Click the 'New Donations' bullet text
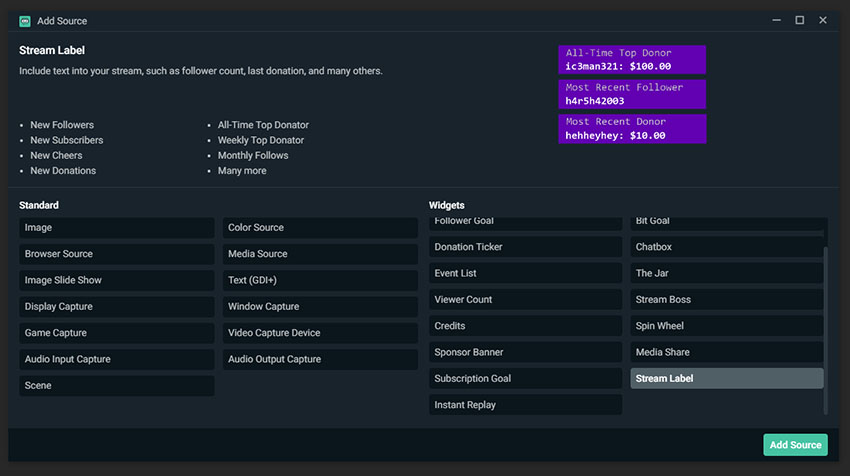 point(63,170)
